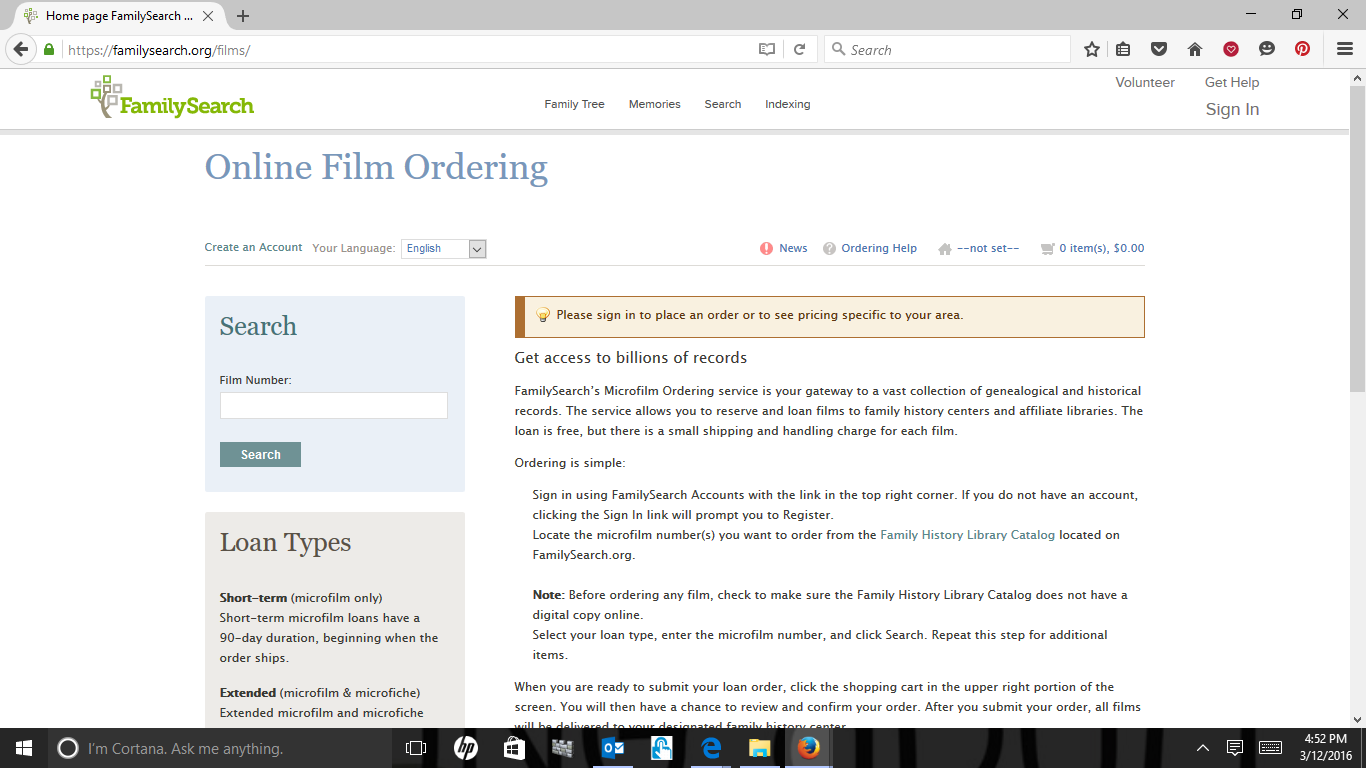Click the red News alert icon
This screenshot has height=768, width=1366.
(x=767, y=248)
